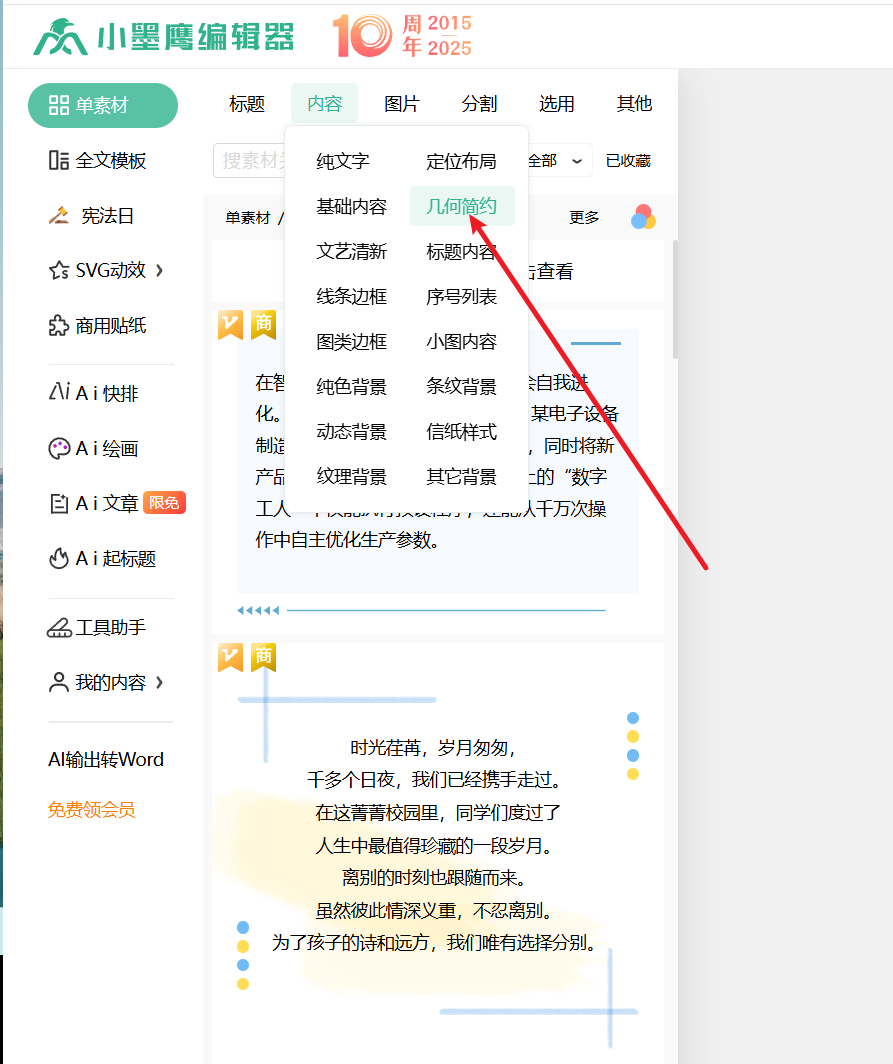Open 商用贴纸 puzzle piece icon
Viewport: 893px width, 1064px height.
tap(59, 325)
